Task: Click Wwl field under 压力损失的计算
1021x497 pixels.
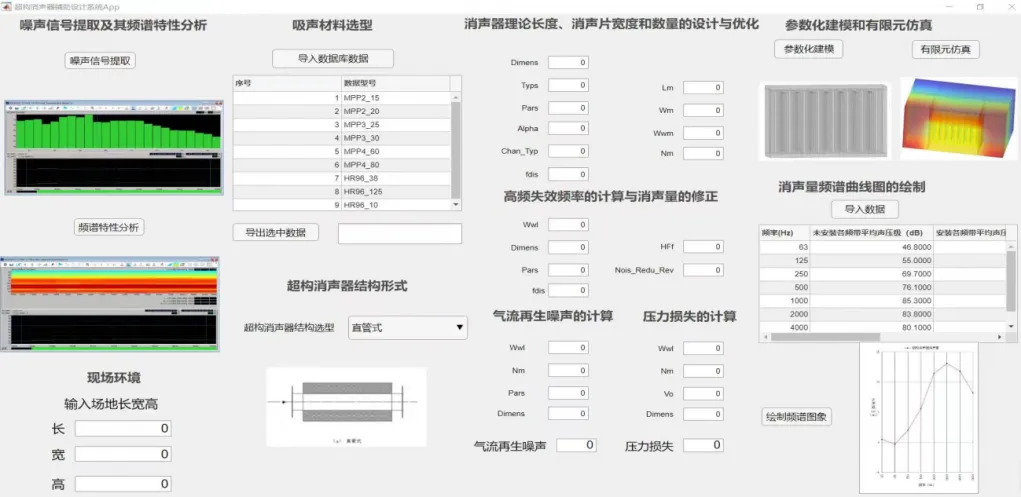Action: point(703,348)
